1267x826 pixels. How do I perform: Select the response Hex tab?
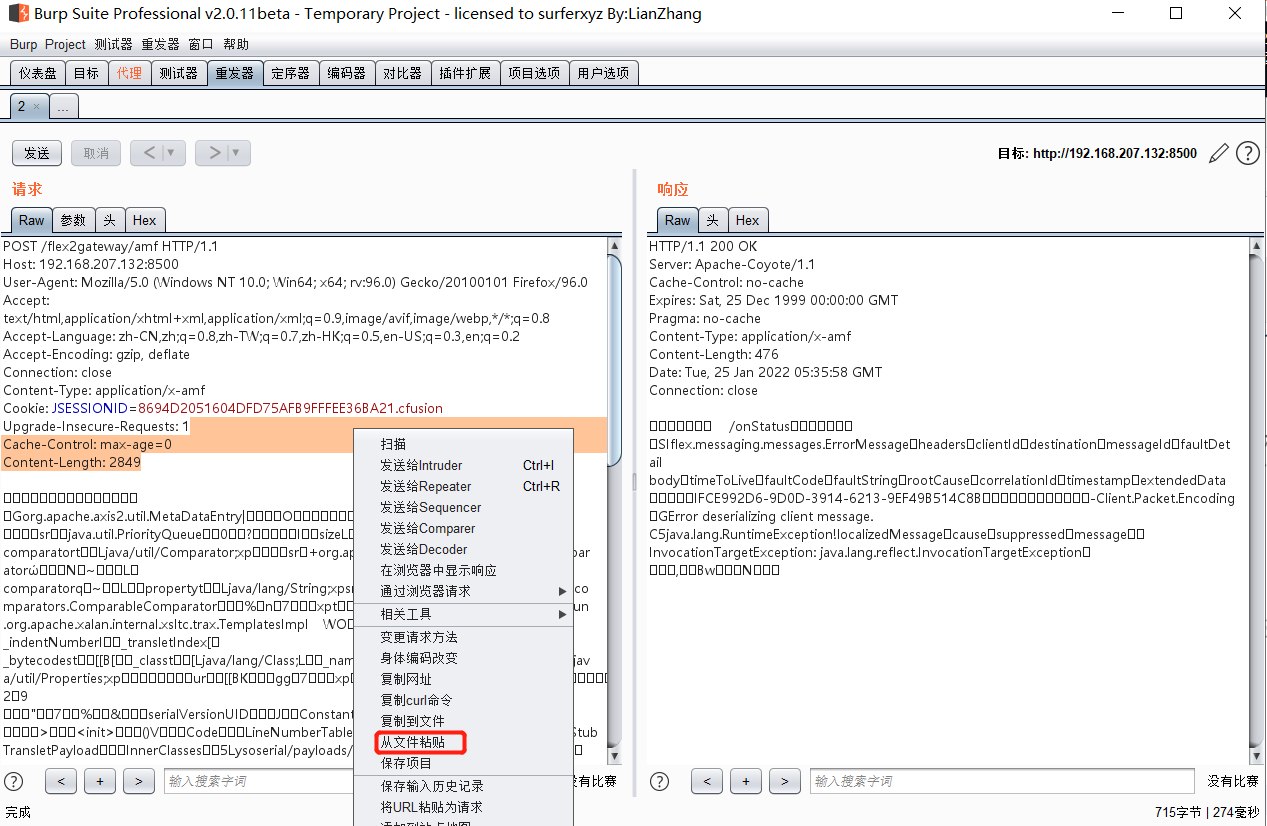(748, 220)
